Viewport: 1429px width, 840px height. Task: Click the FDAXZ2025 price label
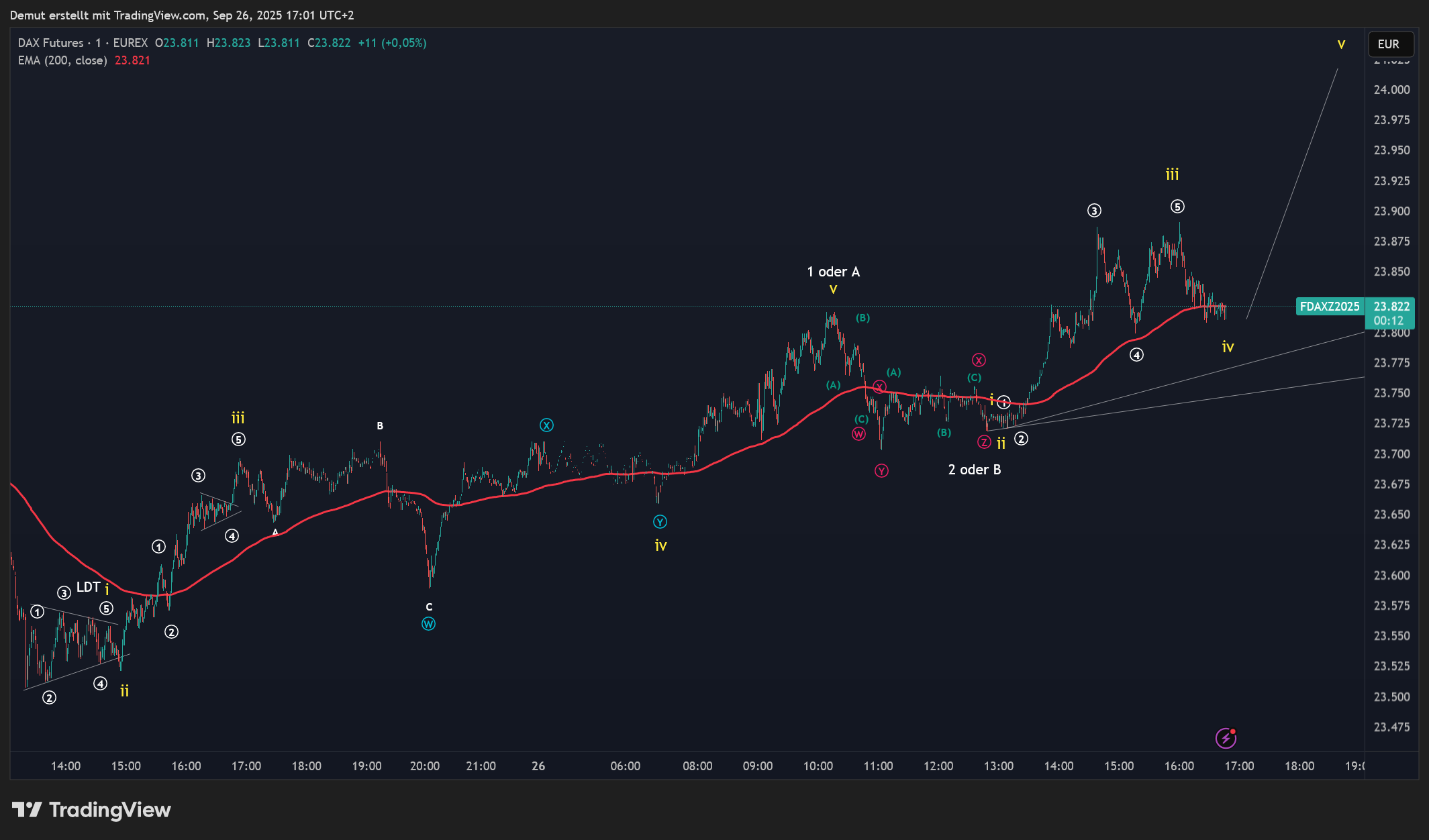[x=1329, y=307]
